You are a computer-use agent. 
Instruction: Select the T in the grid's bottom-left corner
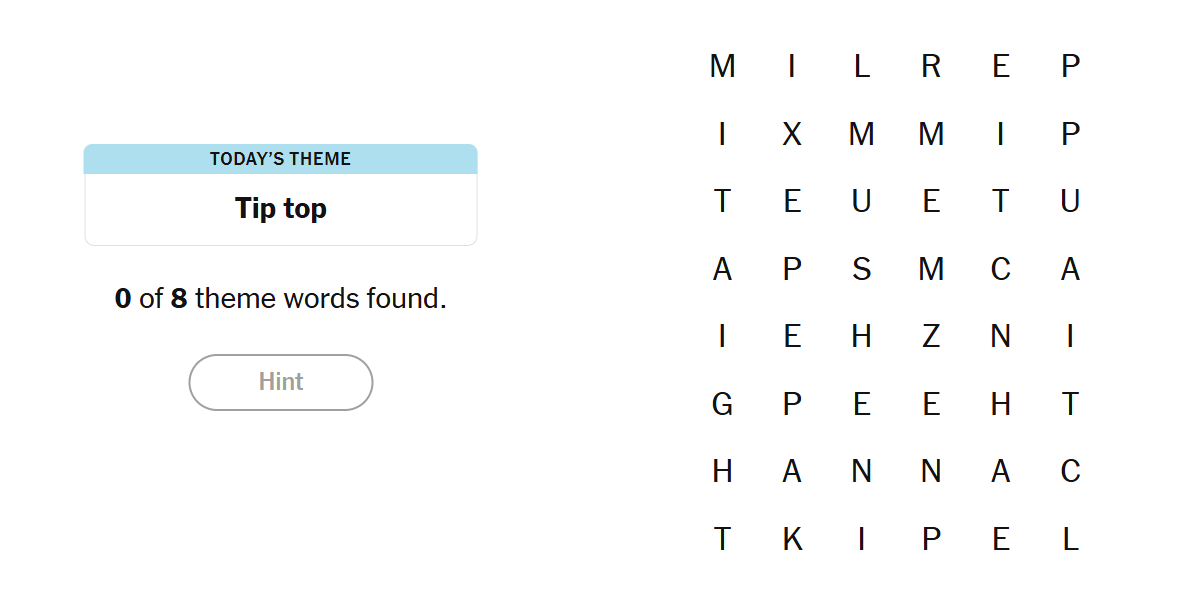pos(722,540)
